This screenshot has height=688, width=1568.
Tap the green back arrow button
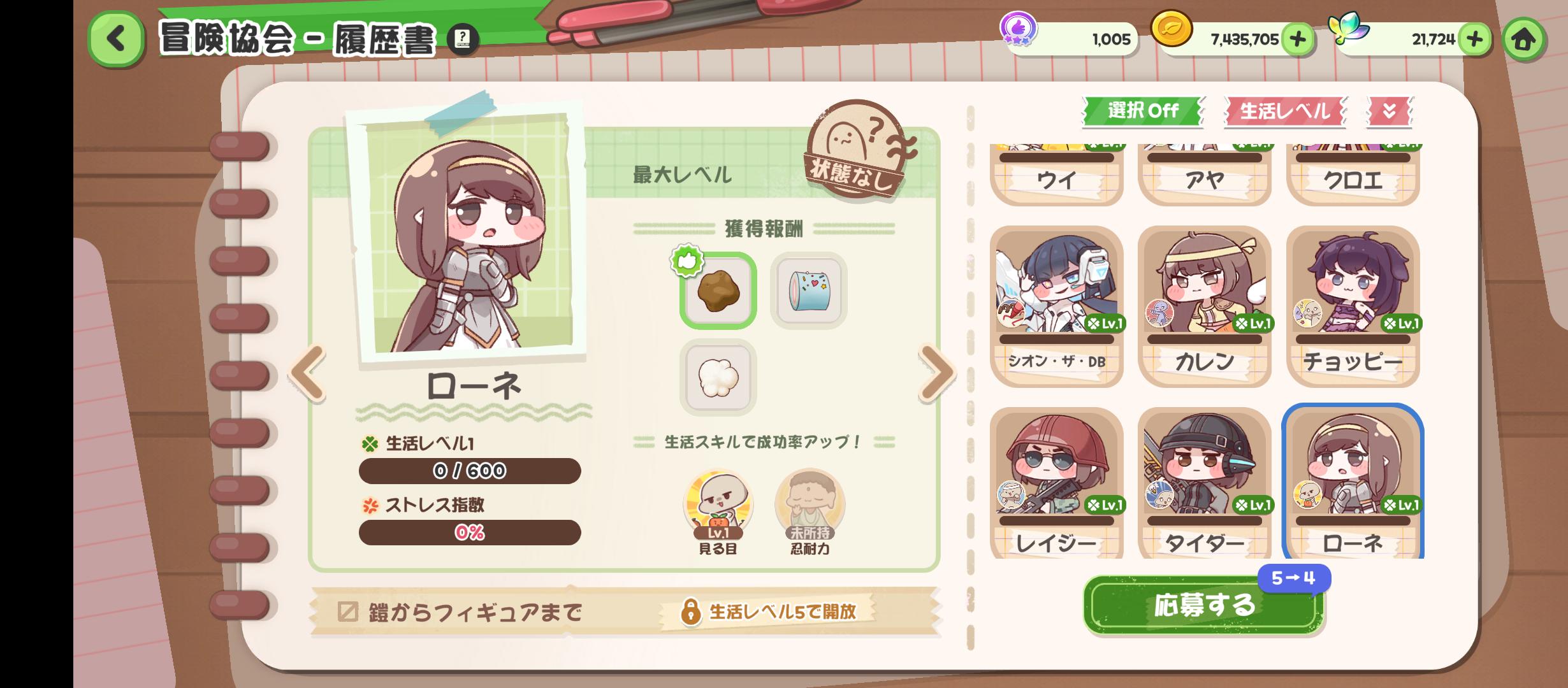pyautogui.click(x=116, y=39)
